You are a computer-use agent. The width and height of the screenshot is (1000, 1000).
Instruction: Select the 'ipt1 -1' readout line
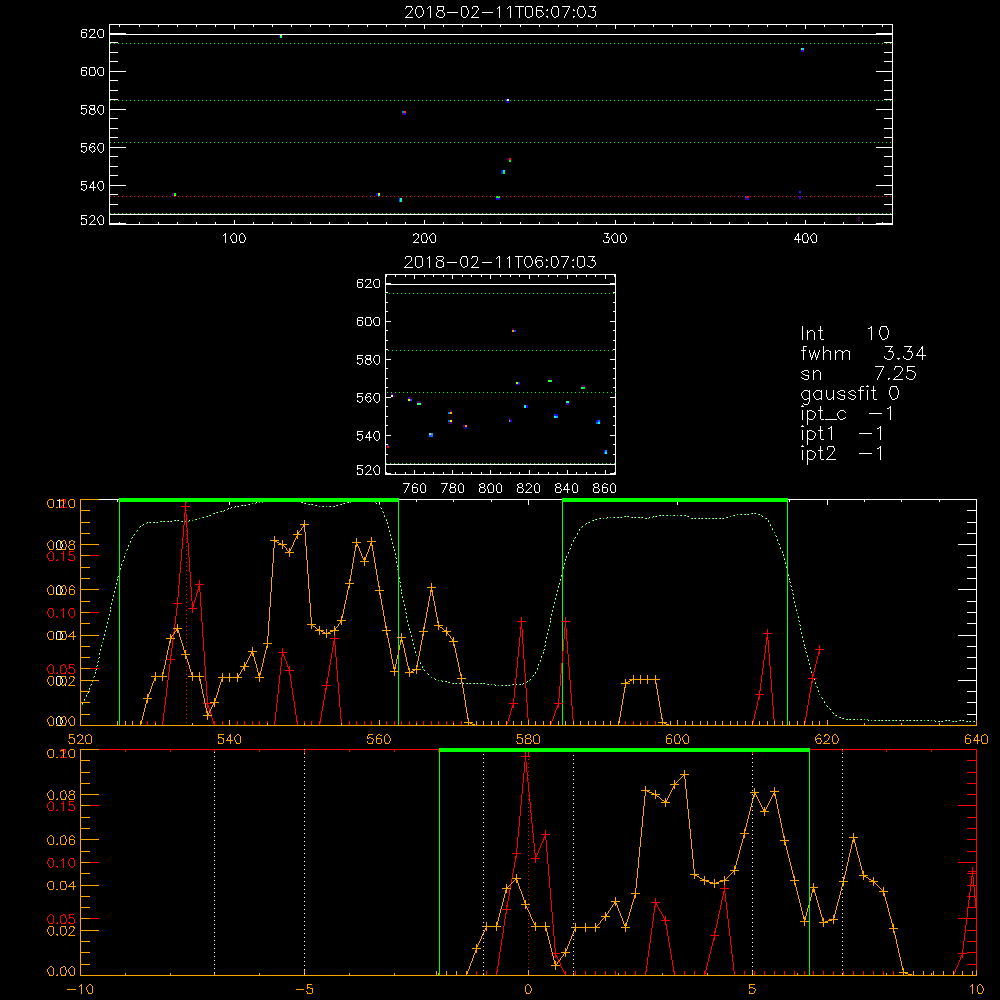pos(842,434)
